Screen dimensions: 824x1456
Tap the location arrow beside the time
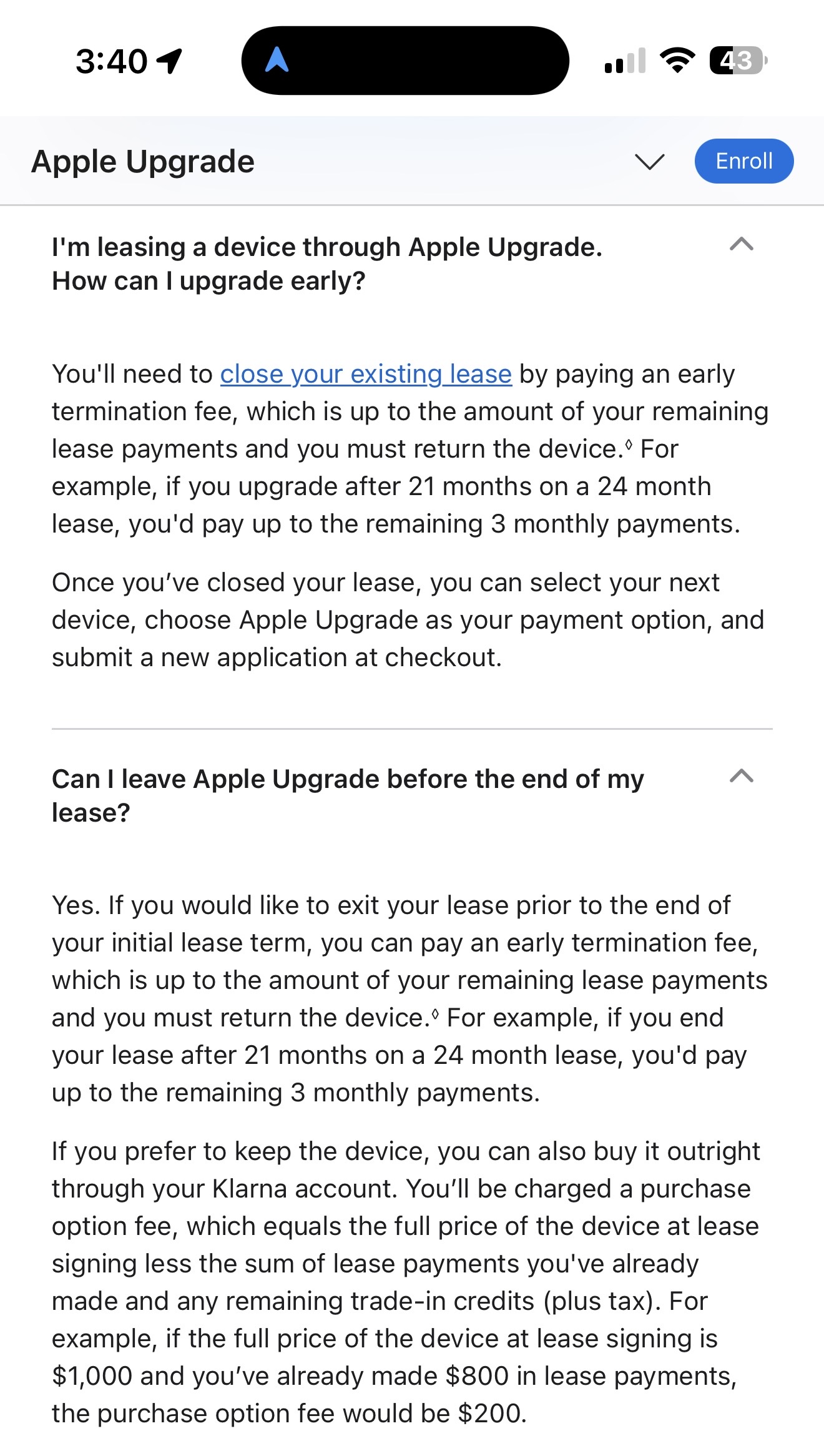169,61
